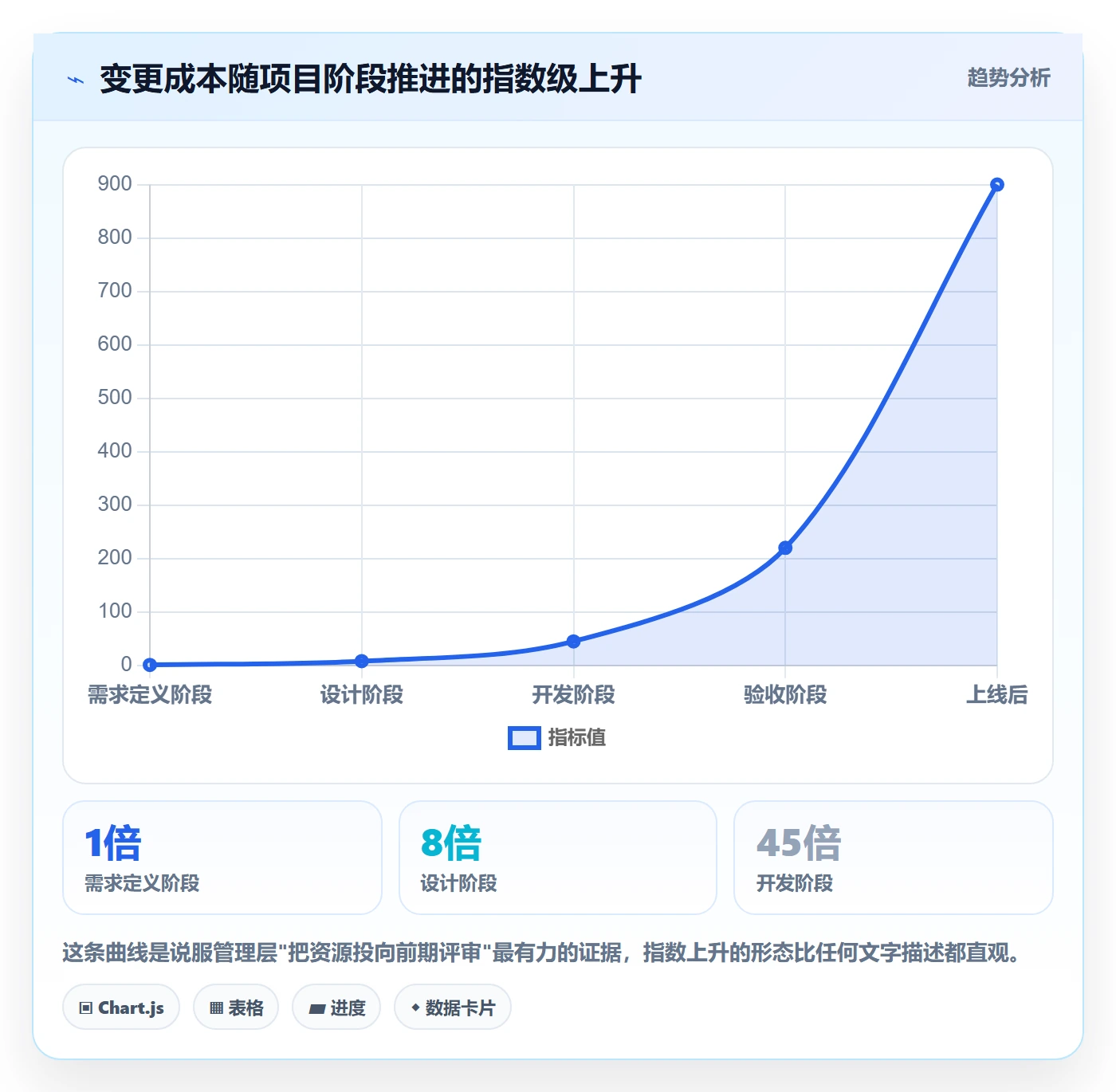Click the 上线后 x-axis label

996,695
